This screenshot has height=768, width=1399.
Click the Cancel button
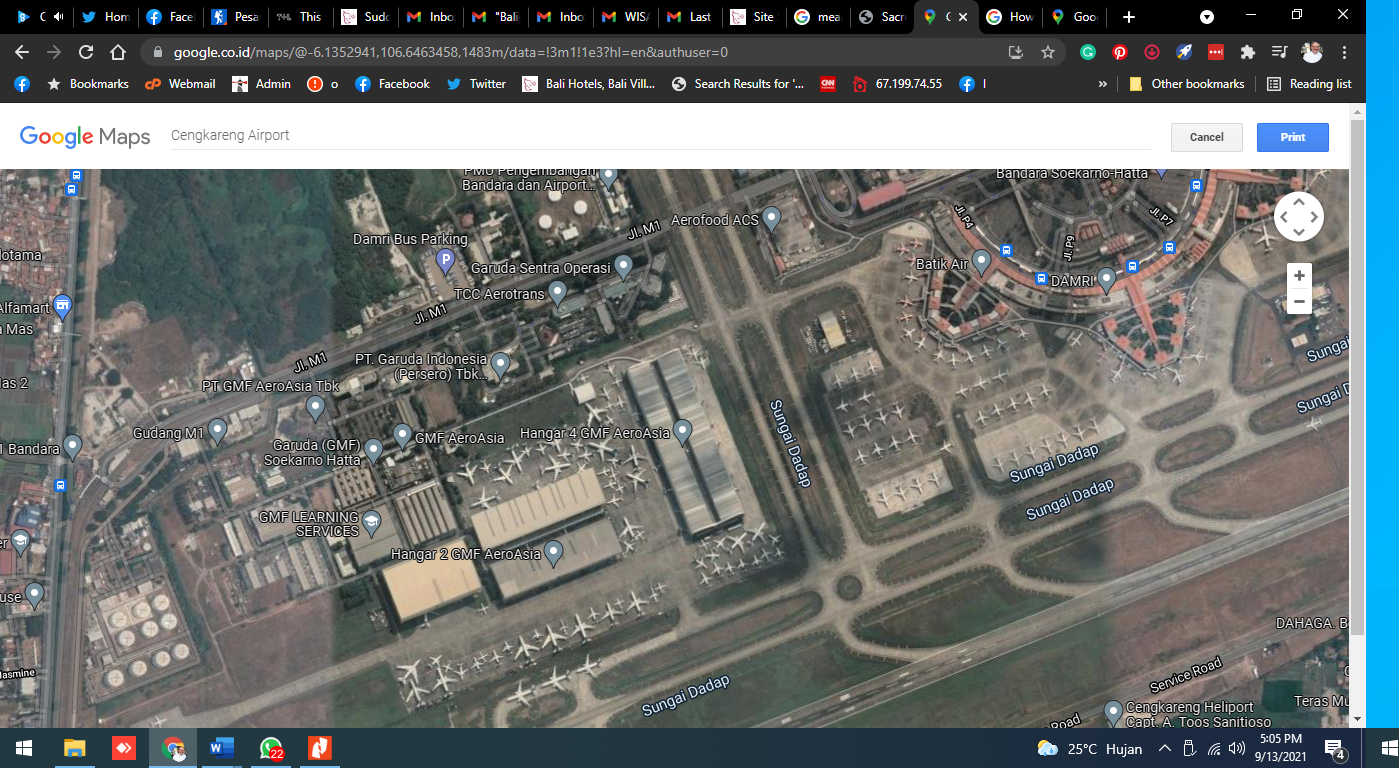[x=1207, y=137]
